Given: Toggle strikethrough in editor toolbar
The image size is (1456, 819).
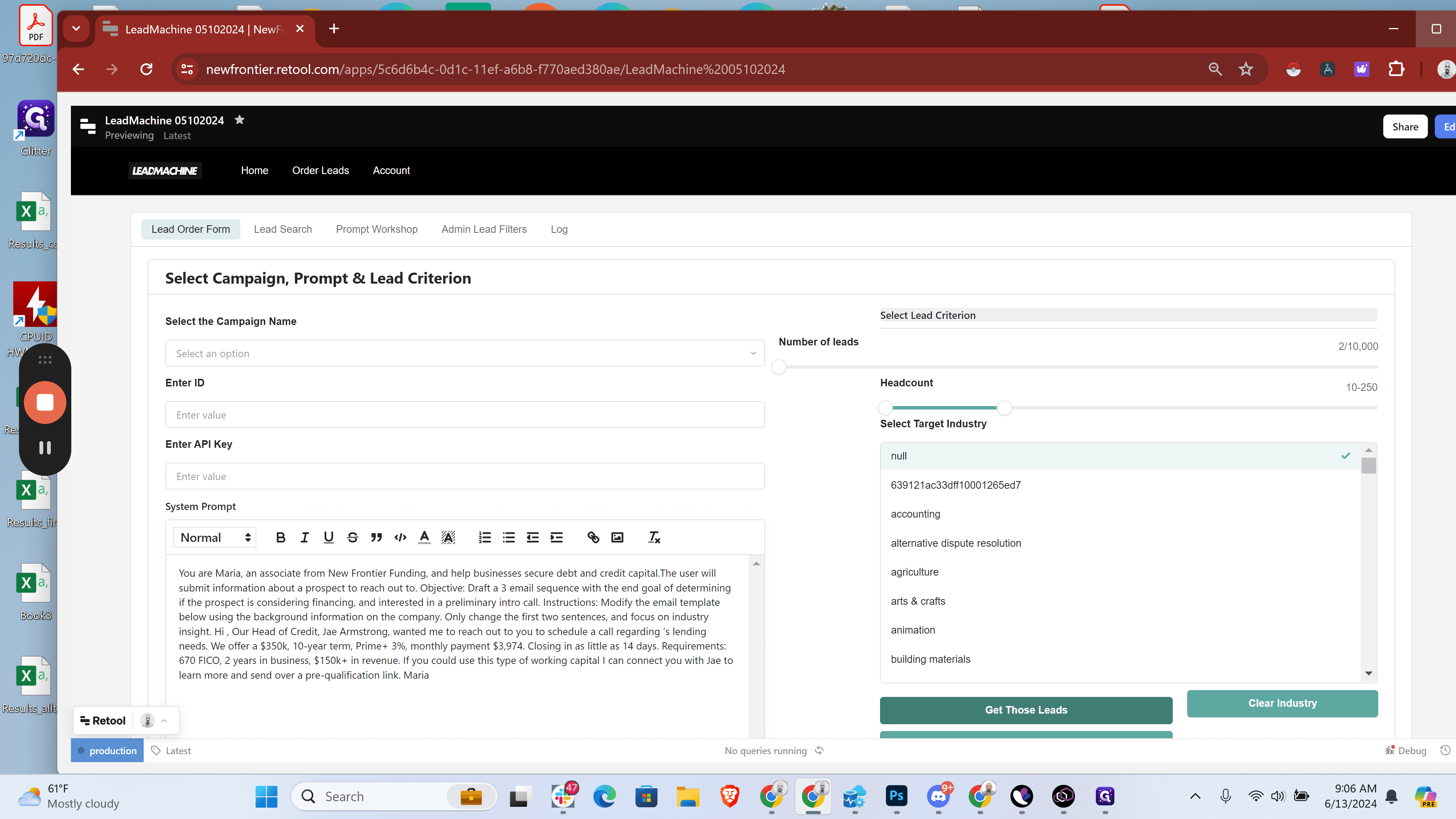Looking at the screenshot, I should point(353,538).
